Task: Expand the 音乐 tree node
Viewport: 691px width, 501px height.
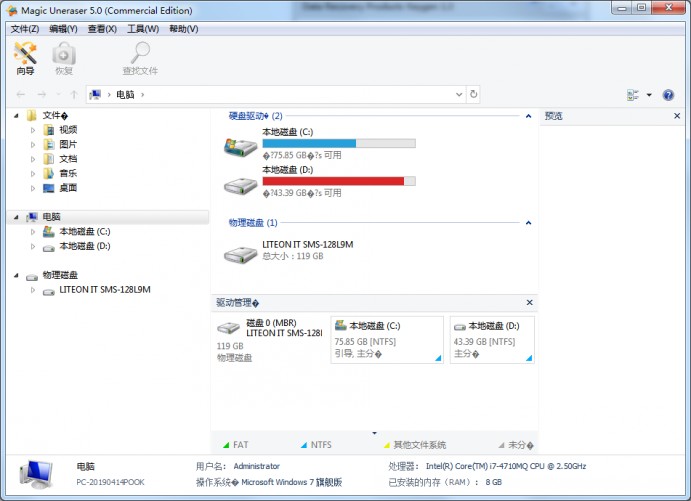Action: [33, 174]
